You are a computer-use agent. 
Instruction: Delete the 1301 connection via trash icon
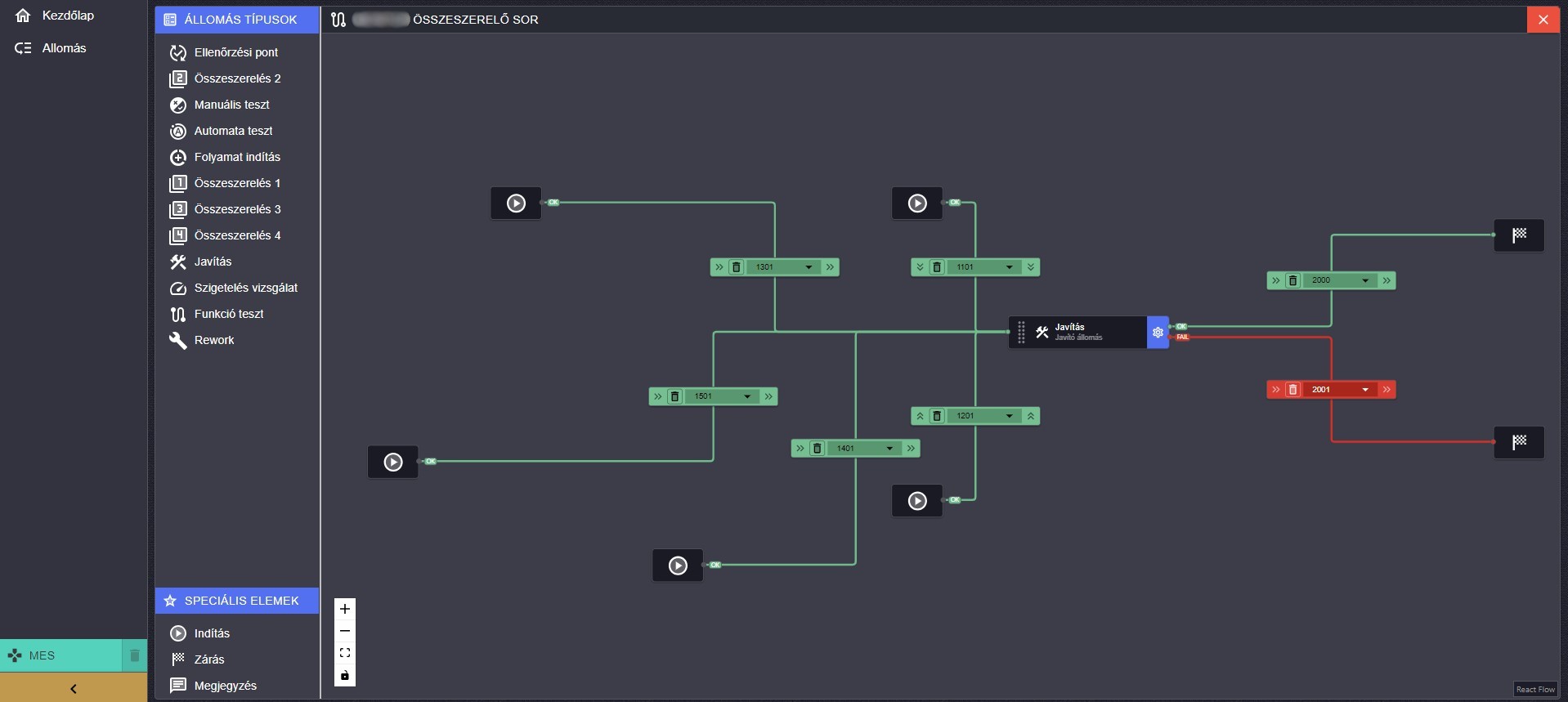pyautogui.click(x=736, y=267)
